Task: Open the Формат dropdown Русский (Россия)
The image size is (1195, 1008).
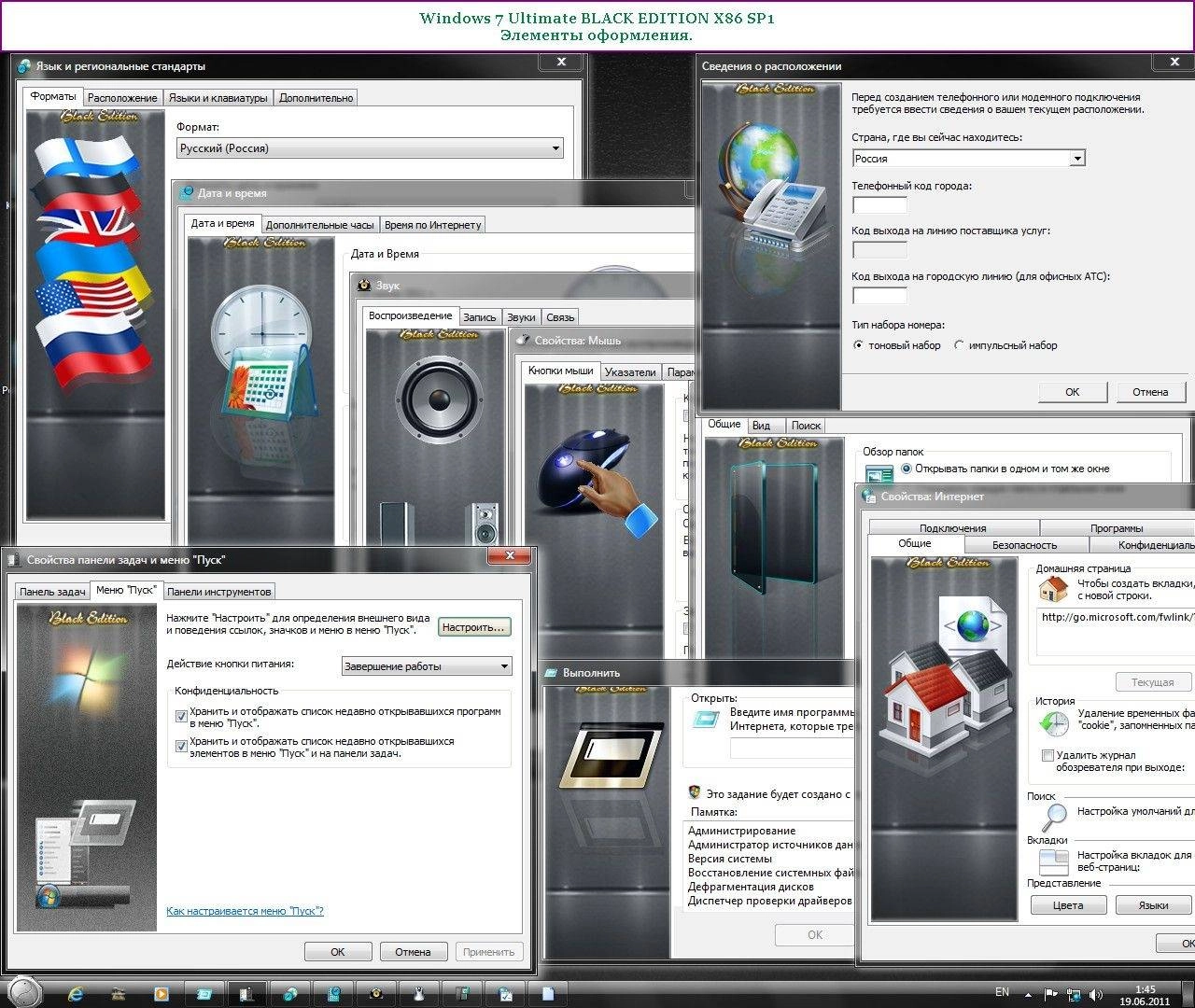Action: [371, 148]
